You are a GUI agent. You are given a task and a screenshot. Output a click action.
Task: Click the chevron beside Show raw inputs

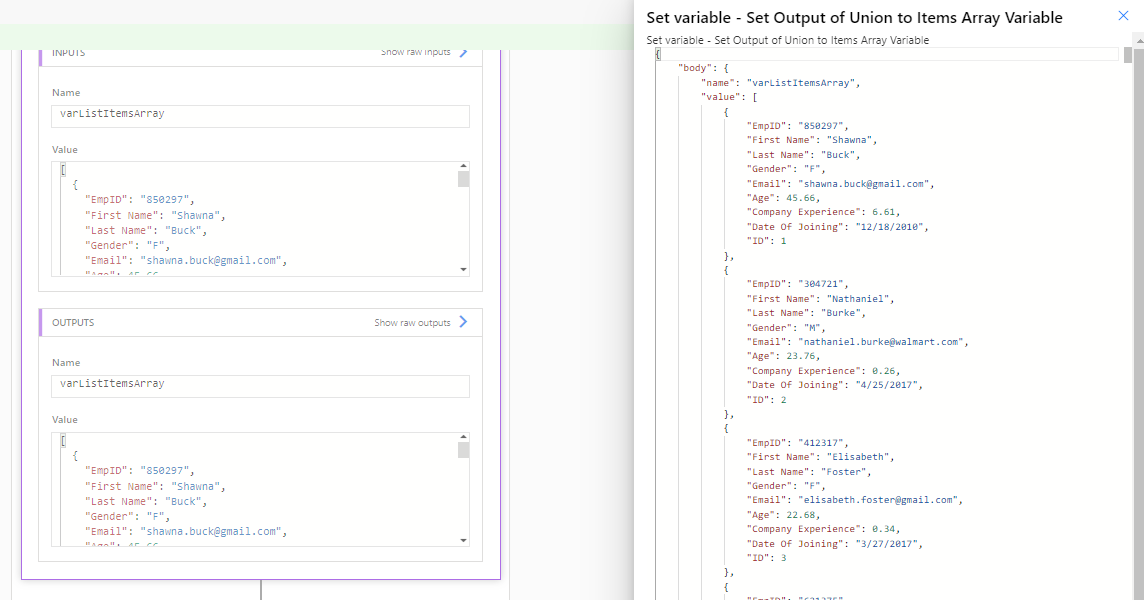coord(463,53)
